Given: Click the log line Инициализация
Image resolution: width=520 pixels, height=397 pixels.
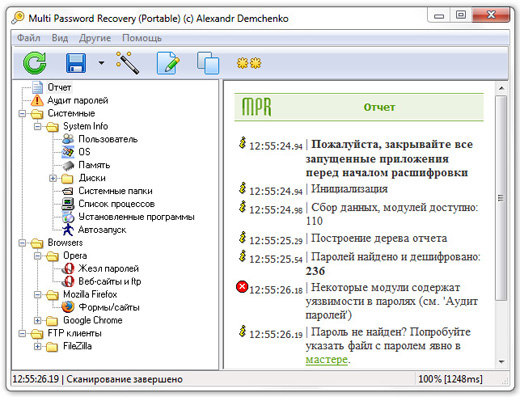Looking at the screenshot, I should 349,189.
